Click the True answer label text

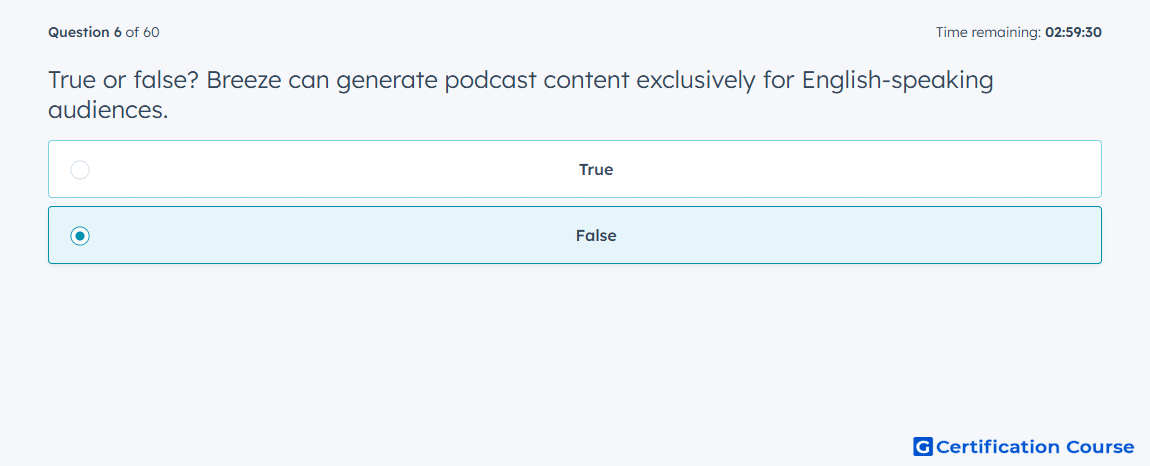click(596, 170)
